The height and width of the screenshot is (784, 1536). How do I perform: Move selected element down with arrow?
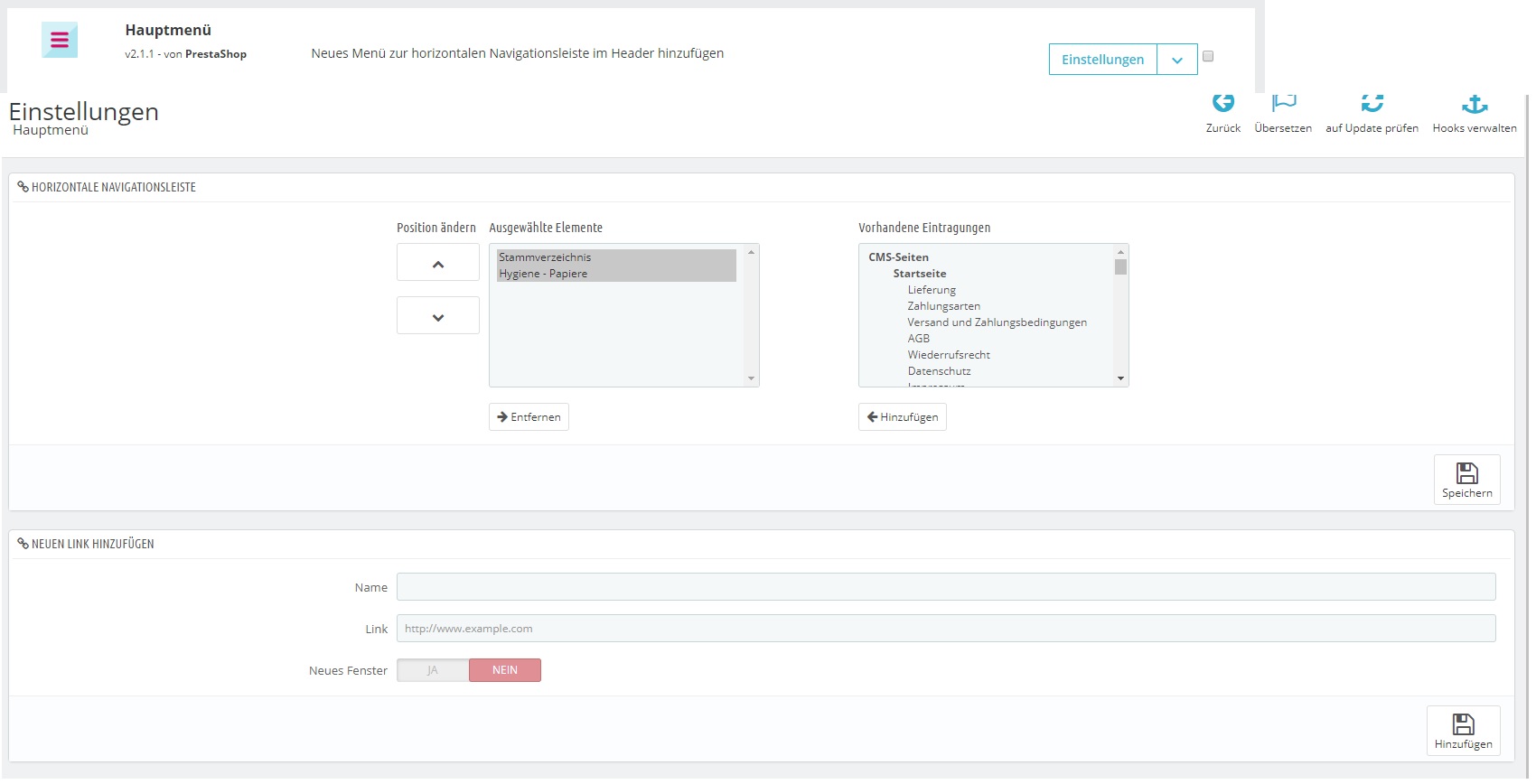pos(438,316)
